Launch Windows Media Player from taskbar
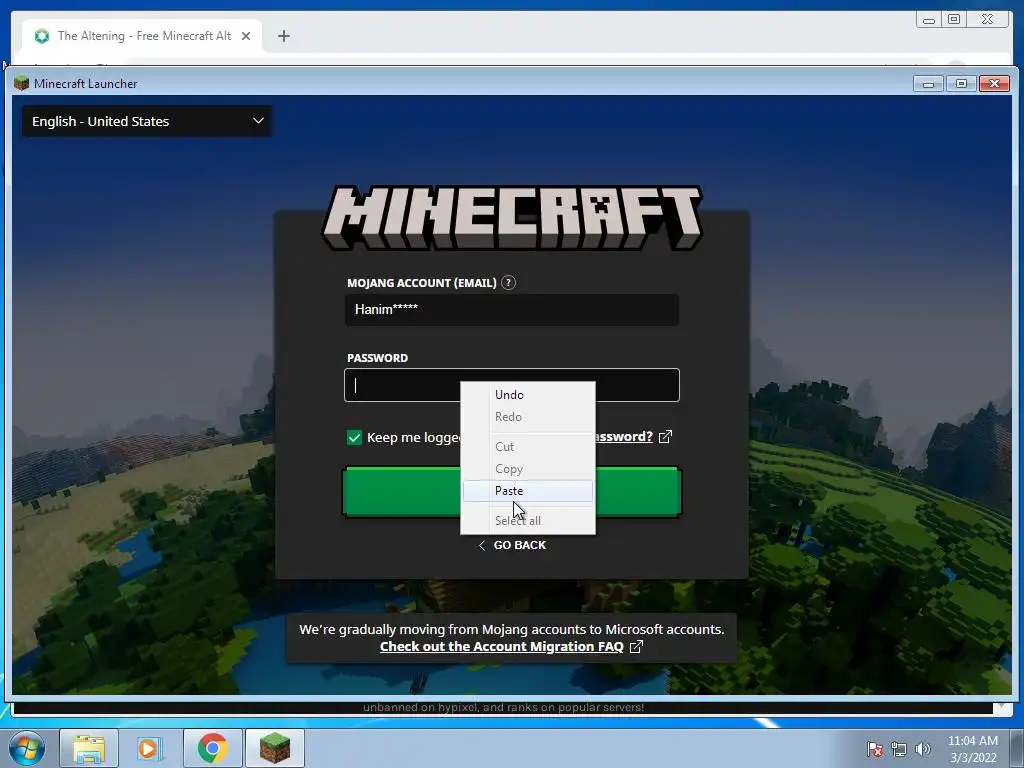The width and height of the screenshot is (1024, 768). tap(149, 748)
